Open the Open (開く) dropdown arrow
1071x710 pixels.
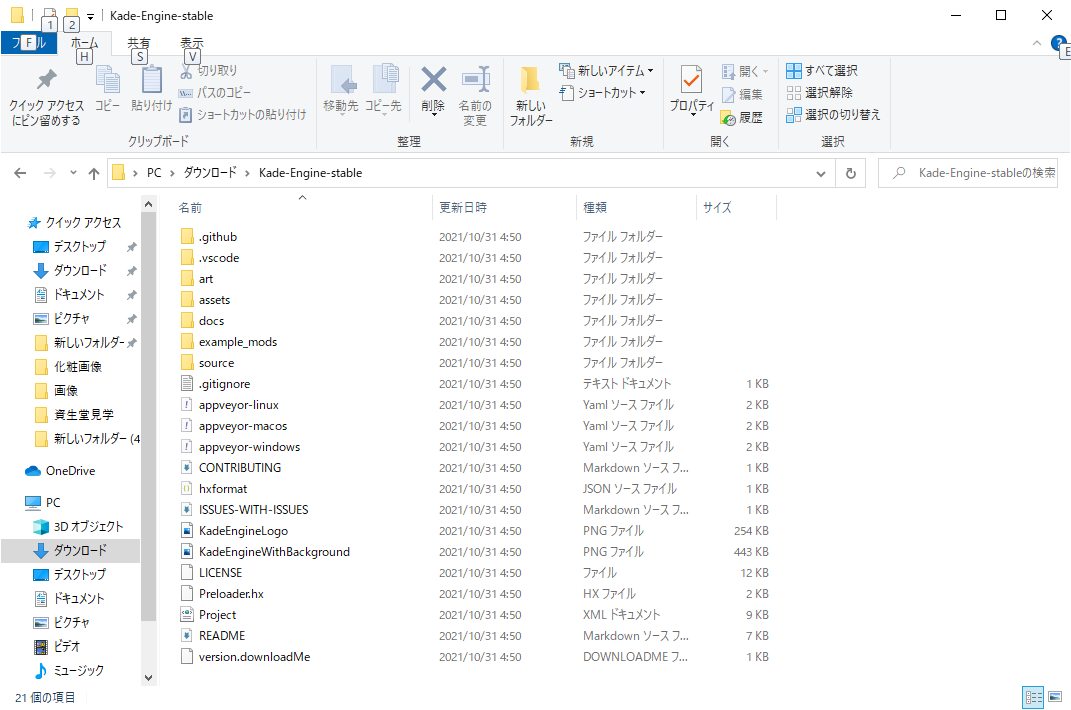pos(765,71)
